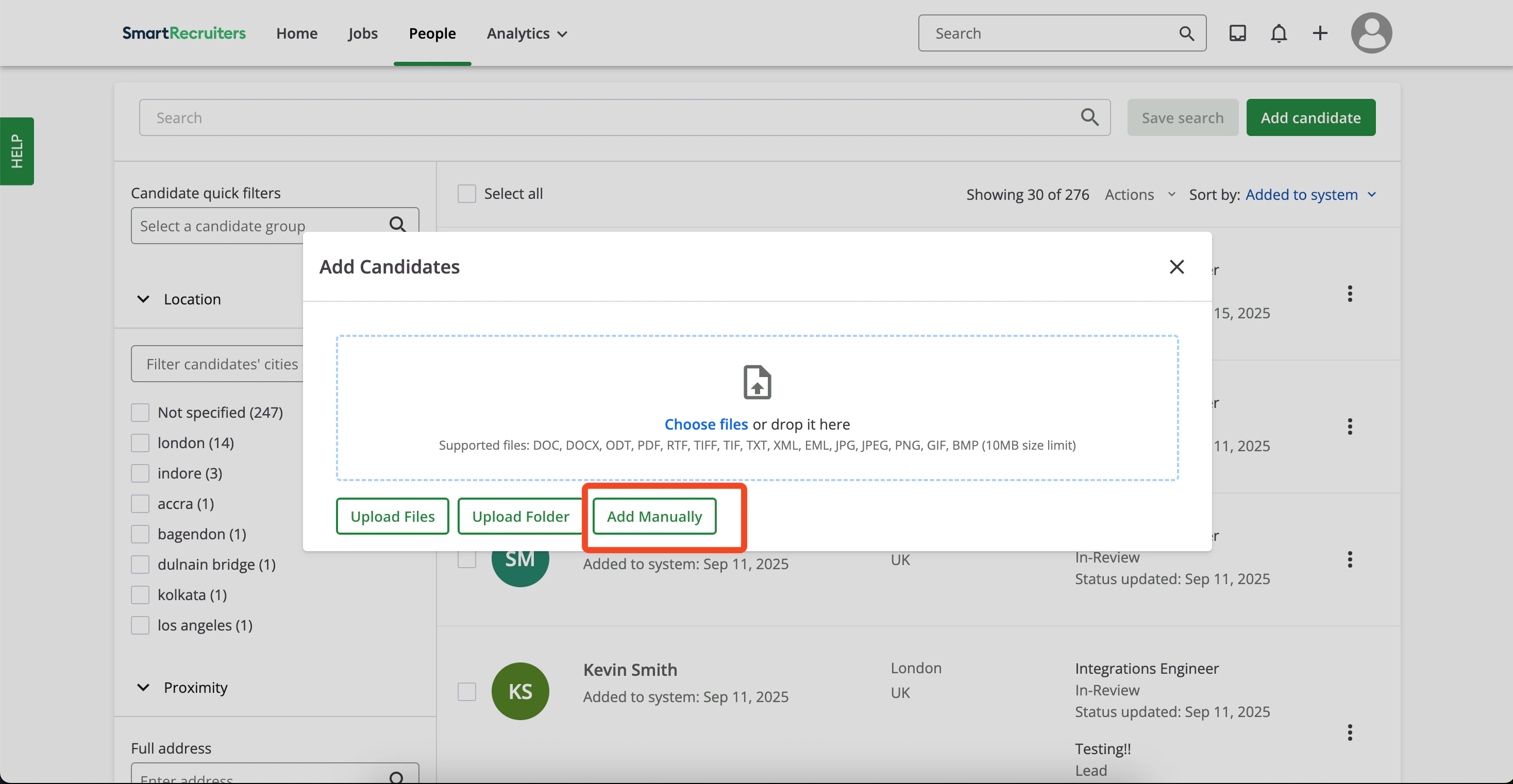This screenshot has width=1513, height=784.
Task: Expand the Proximity filter section
Action: click(x=143, y=687)
